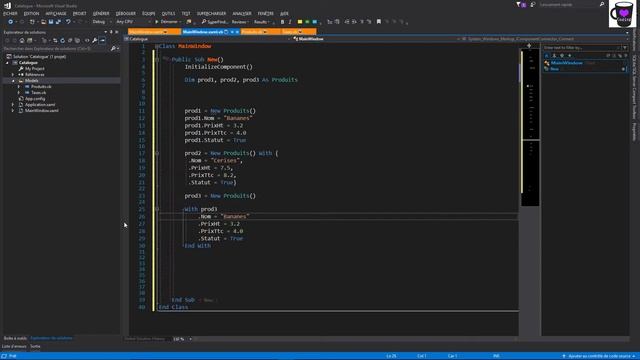Open the FICHIER menu
The height and width of the screenshot is (360, 640).
pyautogui.click(x=10, y=13)
